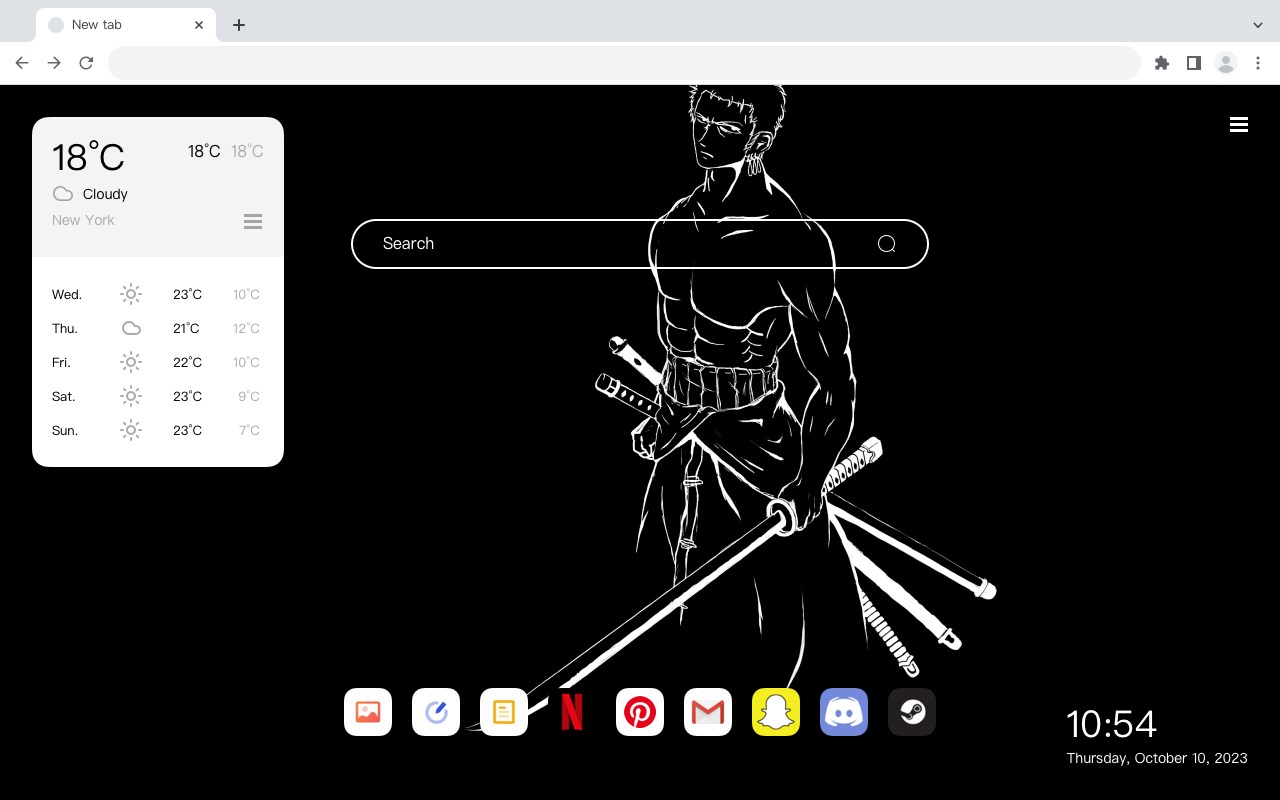Viewport: 1280px width, 800px height.
Task: Go back to the previous page
Action: tap(22, 63)
